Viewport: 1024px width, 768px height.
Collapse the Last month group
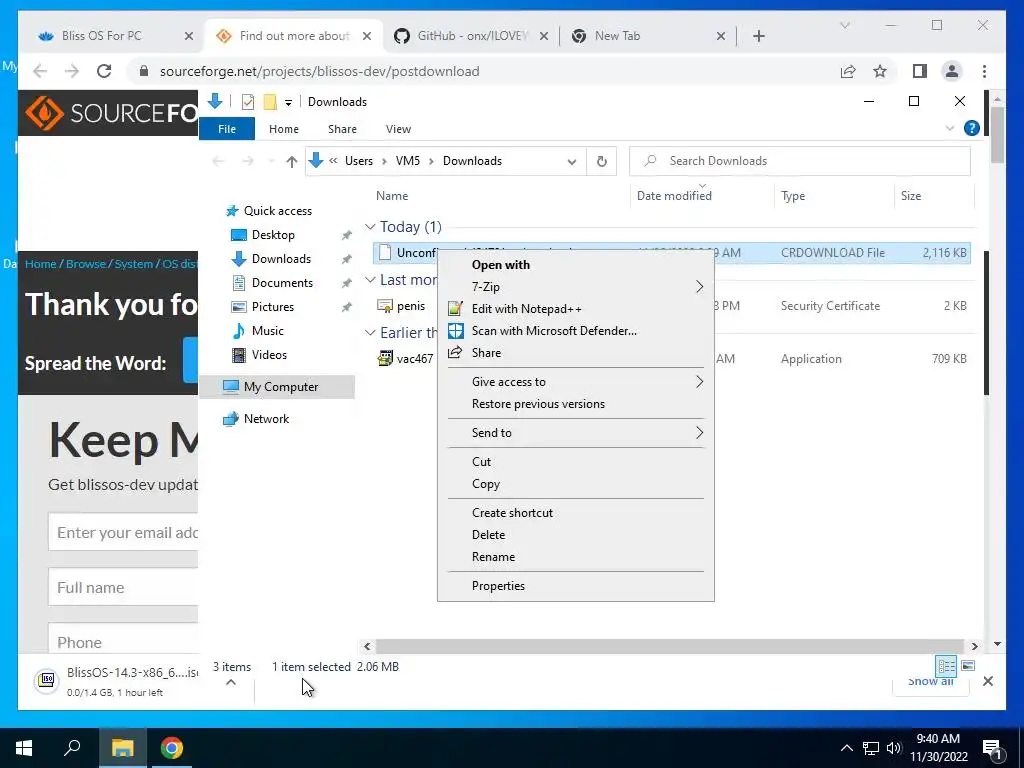point(370,280)
